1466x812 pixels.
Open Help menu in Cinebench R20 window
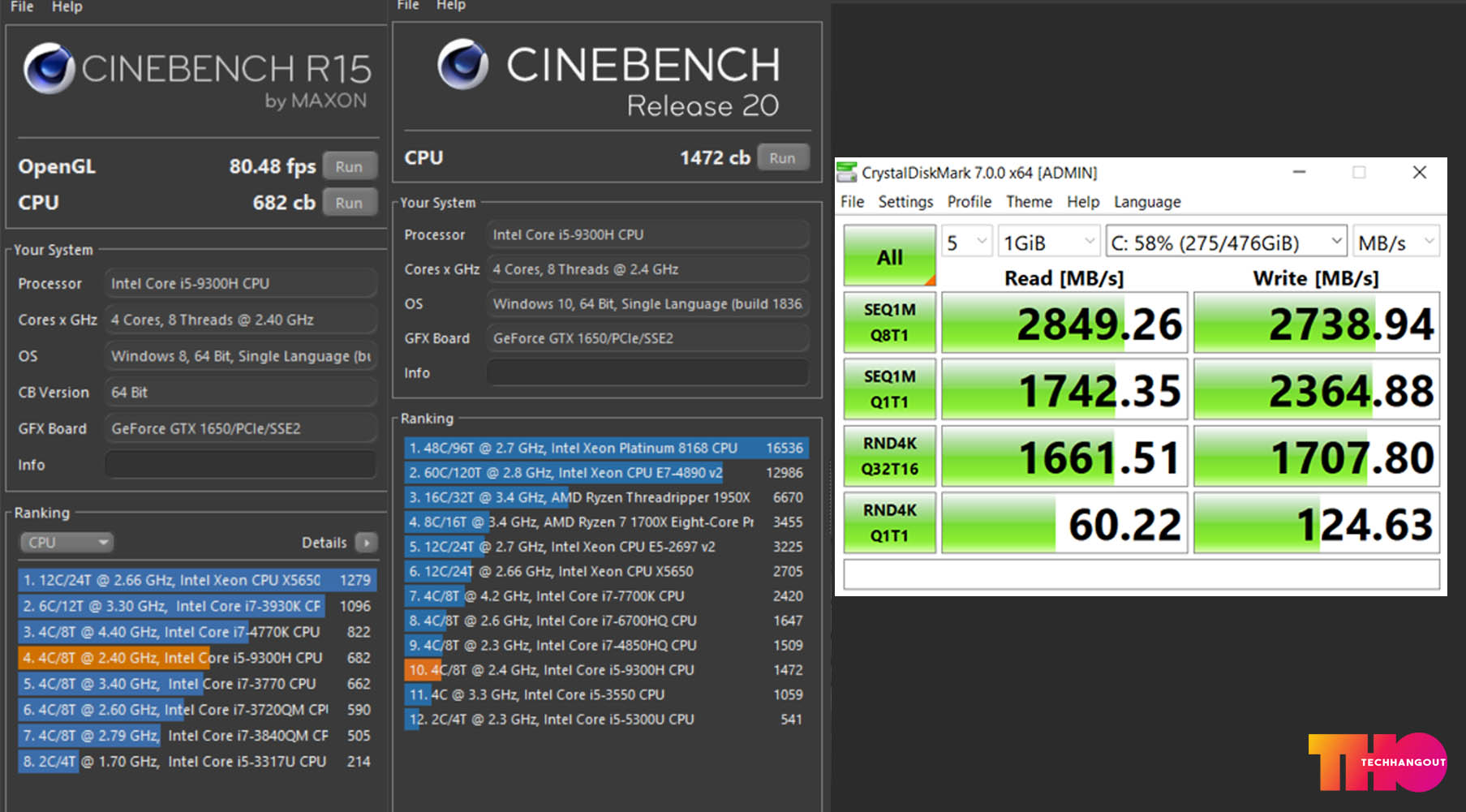coord(451,6)
